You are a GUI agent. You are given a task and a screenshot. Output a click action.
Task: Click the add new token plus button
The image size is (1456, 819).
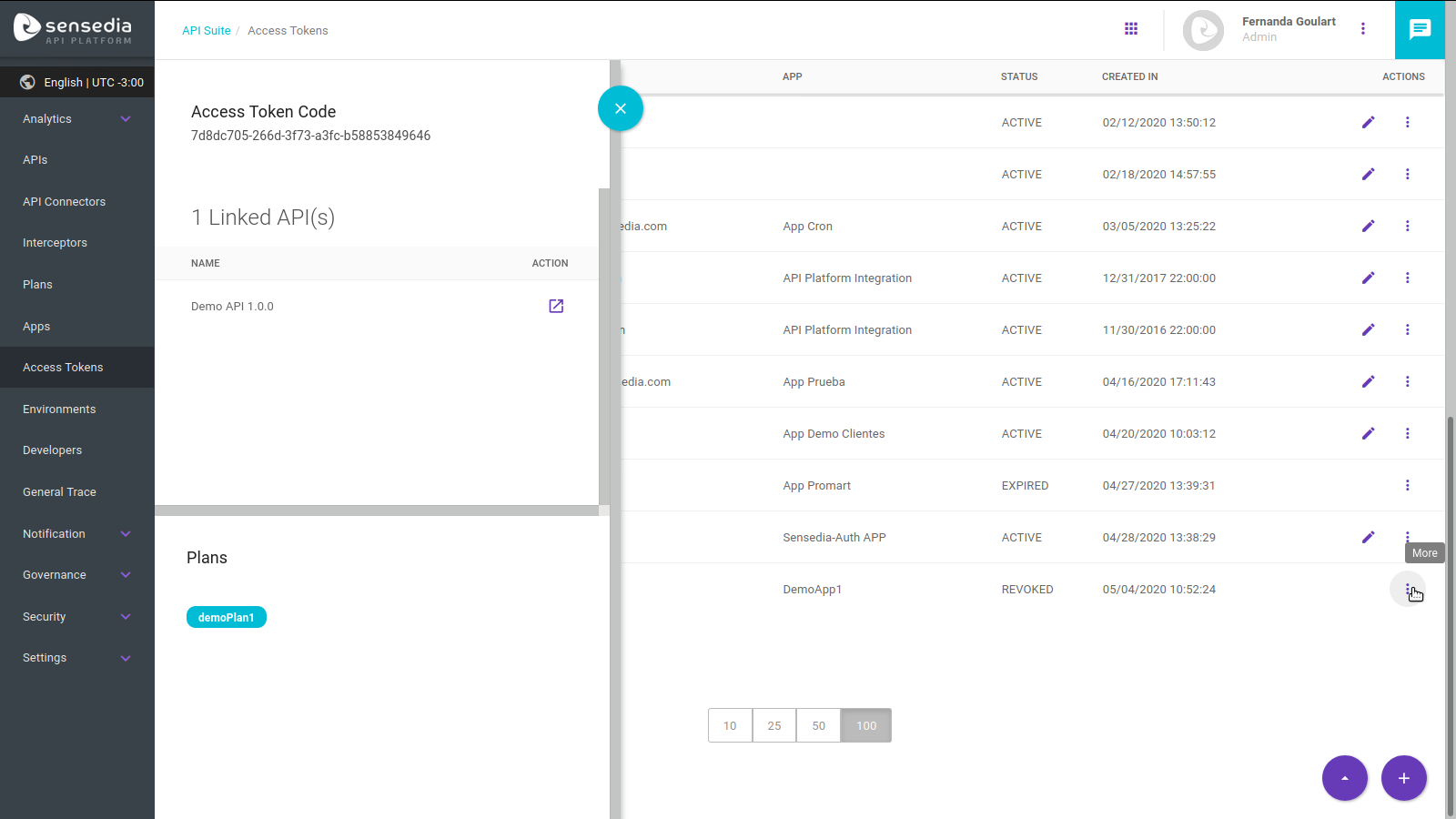coord(1403,778)
